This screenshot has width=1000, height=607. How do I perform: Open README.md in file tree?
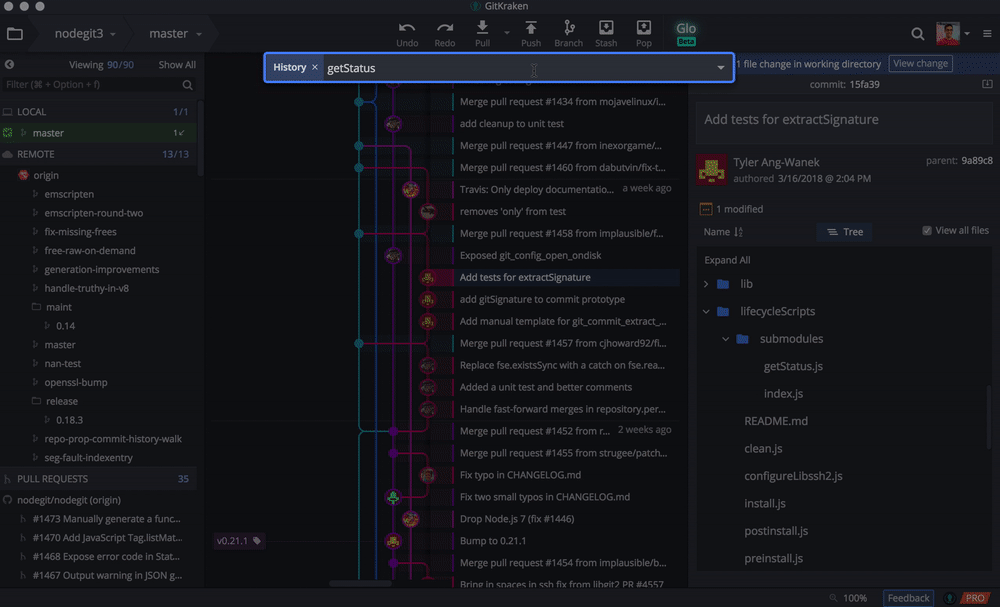776,421
